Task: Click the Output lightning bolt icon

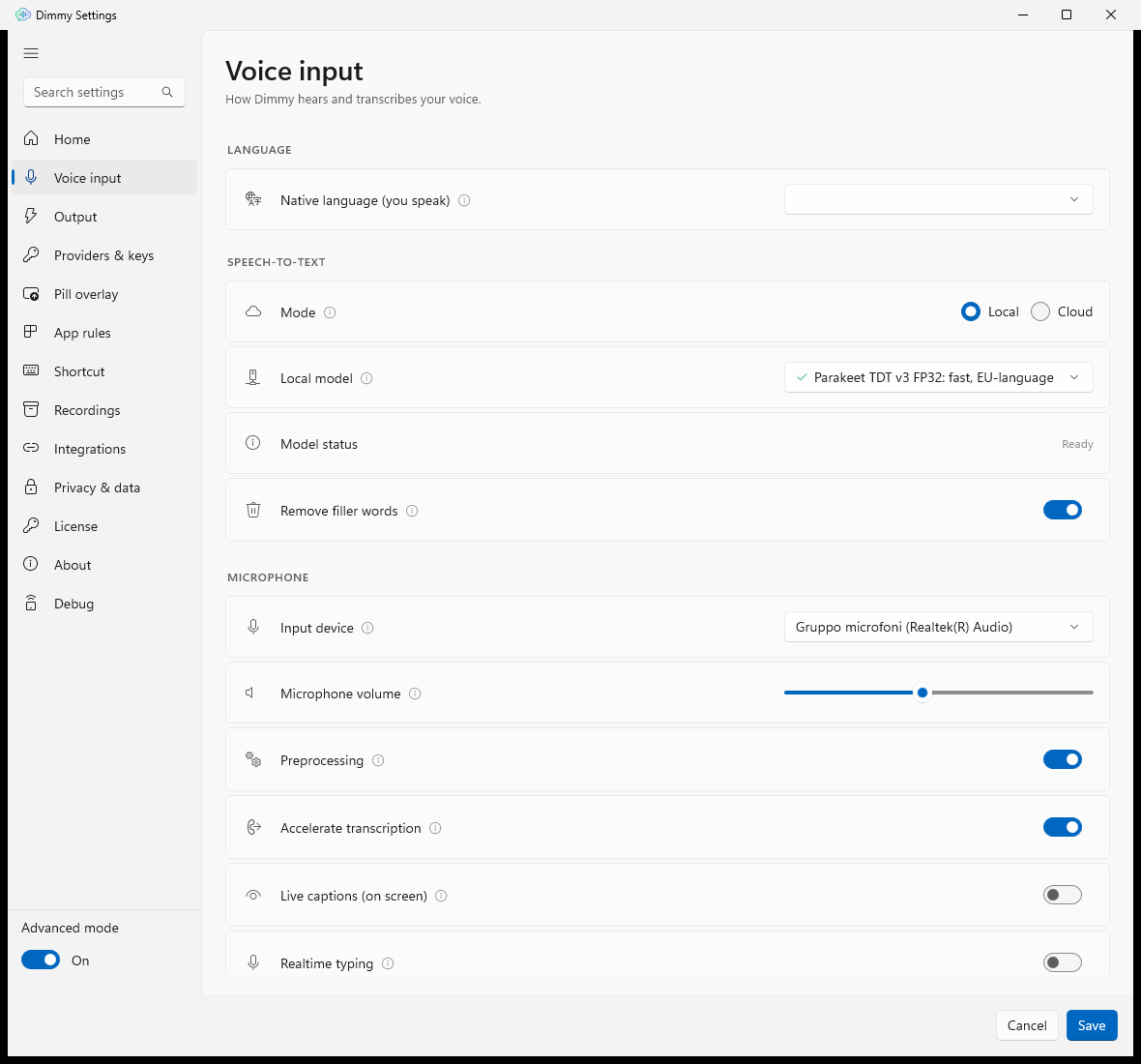Action: (x=31, y=216)
